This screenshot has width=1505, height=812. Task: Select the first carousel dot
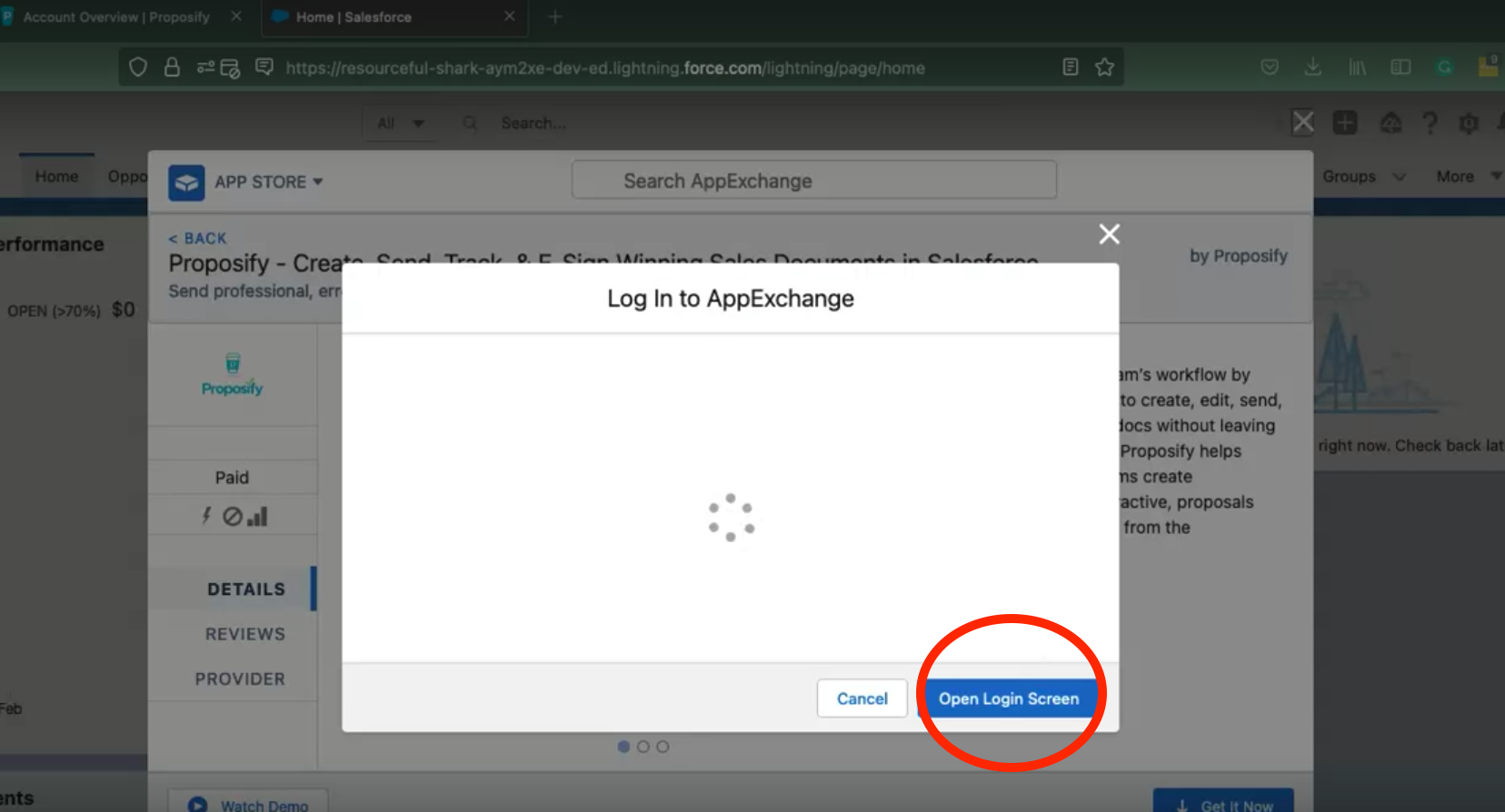623,747
